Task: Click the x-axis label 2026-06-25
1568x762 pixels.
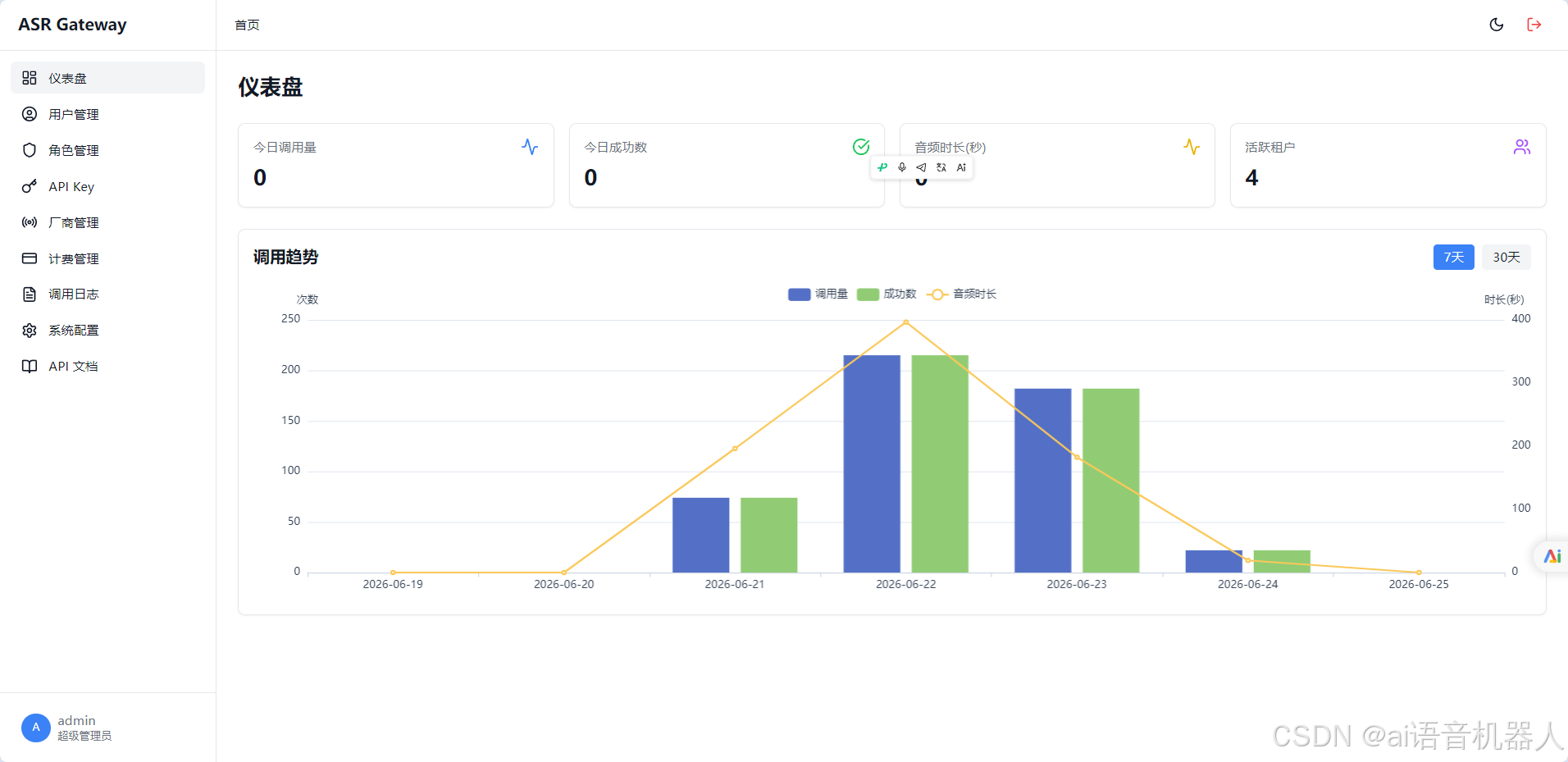Action: (x=1419, y=584)
